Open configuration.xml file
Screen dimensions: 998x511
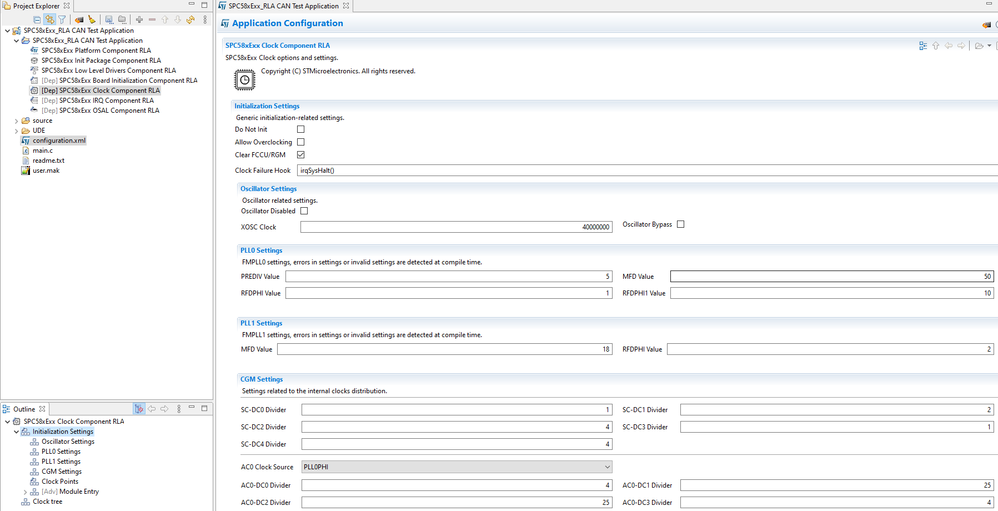pos(59,141)
